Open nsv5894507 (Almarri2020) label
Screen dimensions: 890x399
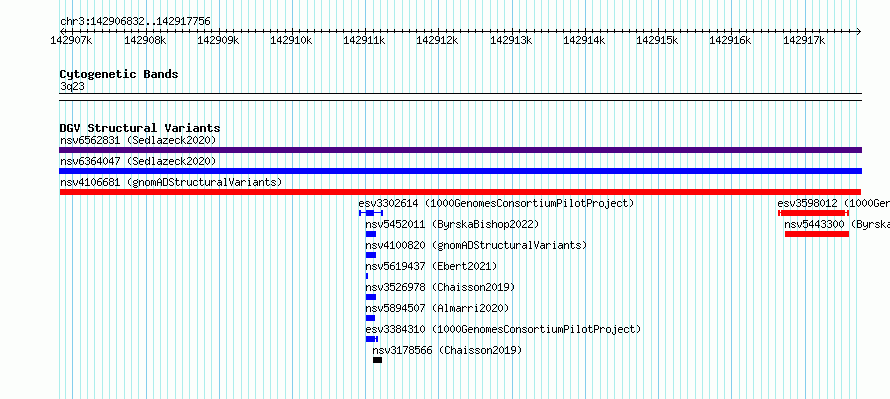point(437,308)
